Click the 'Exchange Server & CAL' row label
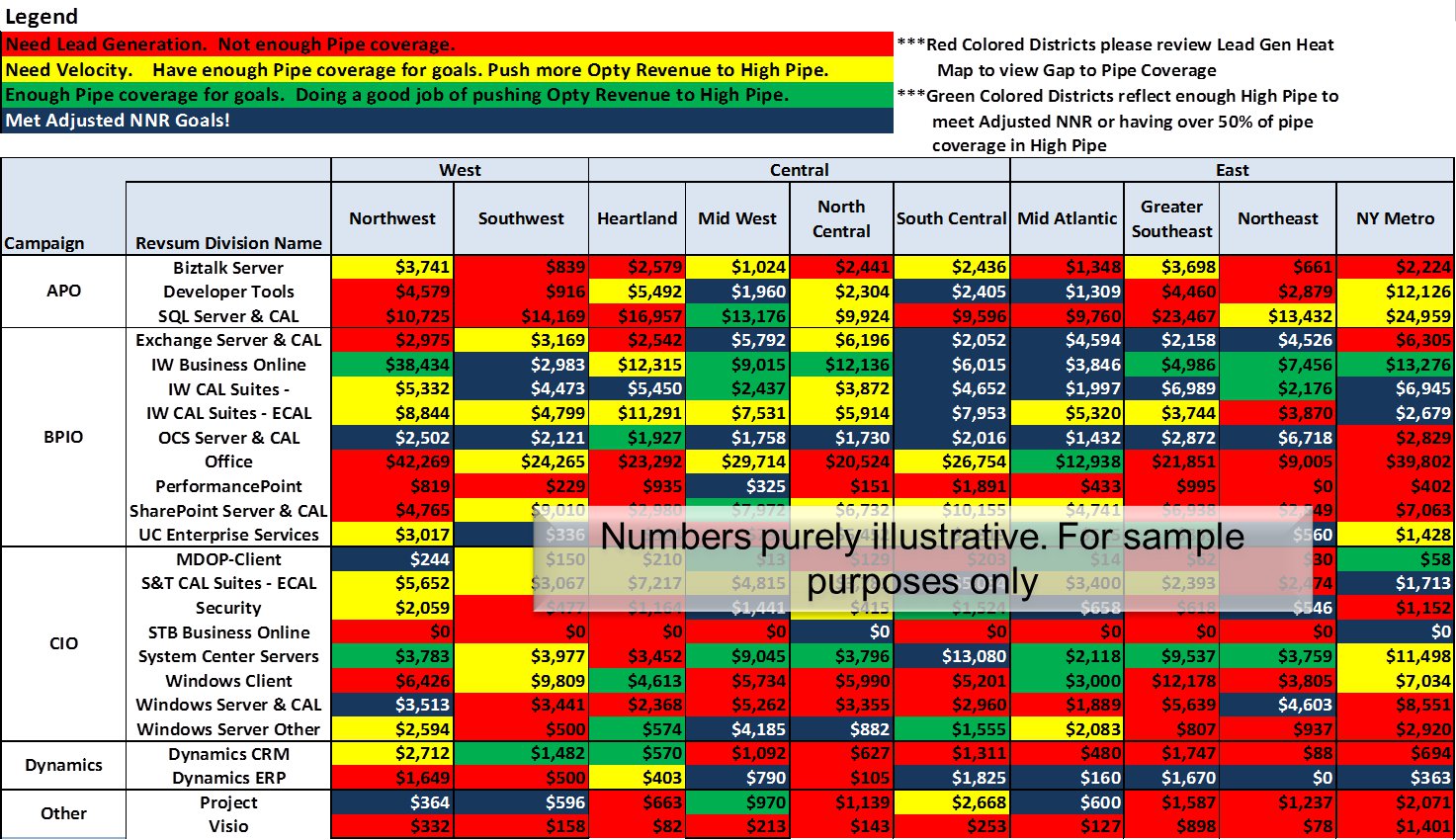This screenshot has width=1456, height=840. pos(228,340)
